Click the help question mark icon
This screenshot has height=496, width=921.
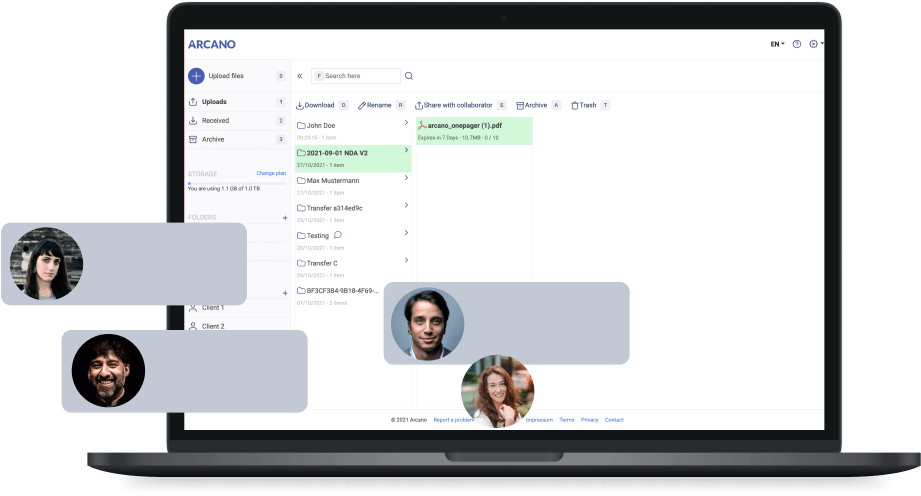tap(796, 44)
